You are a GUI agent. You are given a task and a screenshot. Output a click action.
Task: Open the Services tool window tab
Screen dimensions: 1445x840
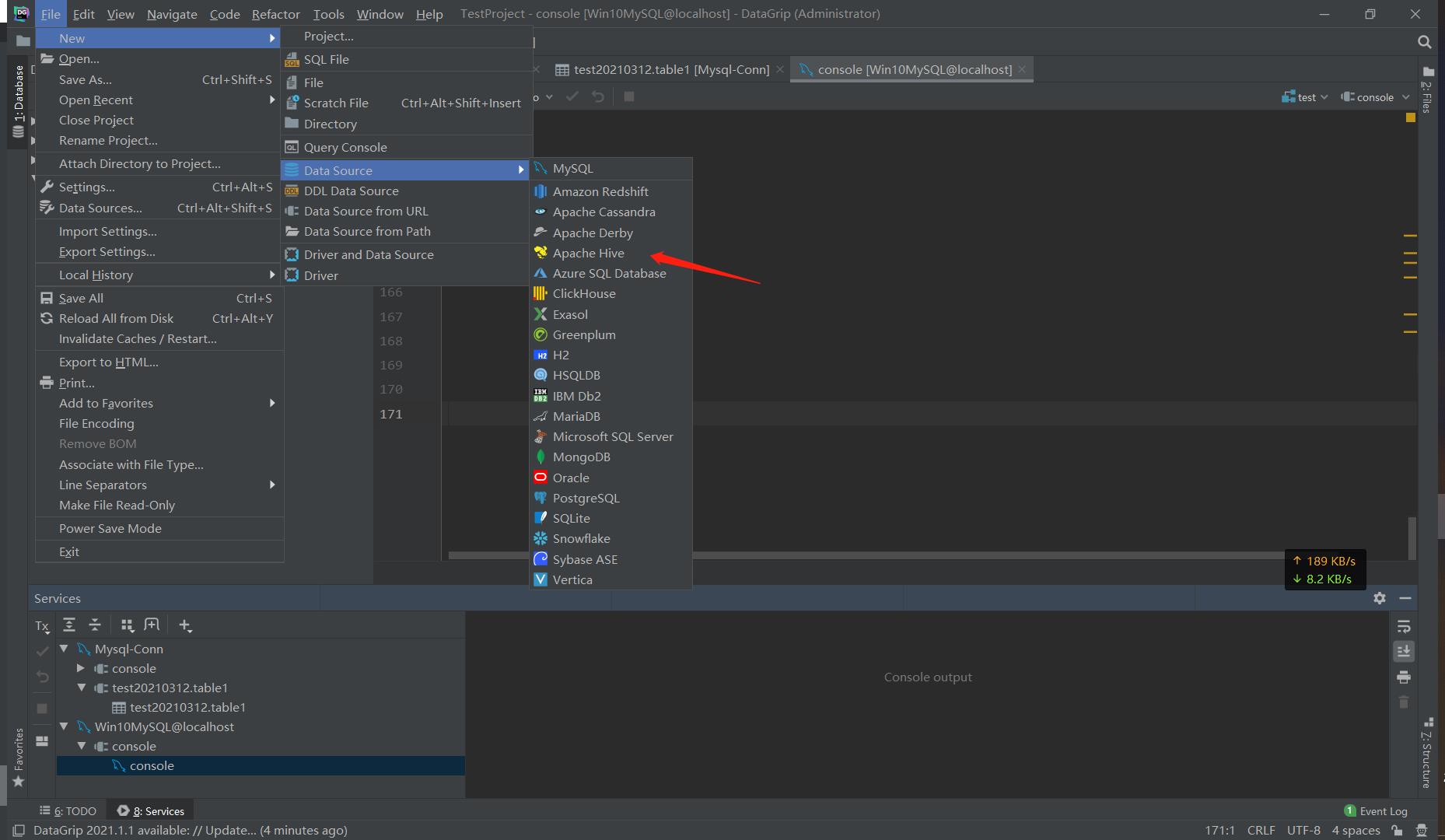click(x=150, y=811)
